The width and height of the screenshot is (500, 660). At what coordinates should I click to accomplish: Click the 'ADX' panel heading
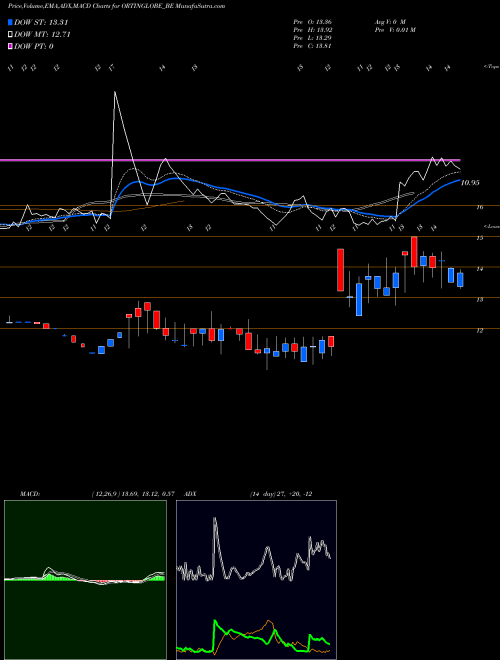(190, 494)
